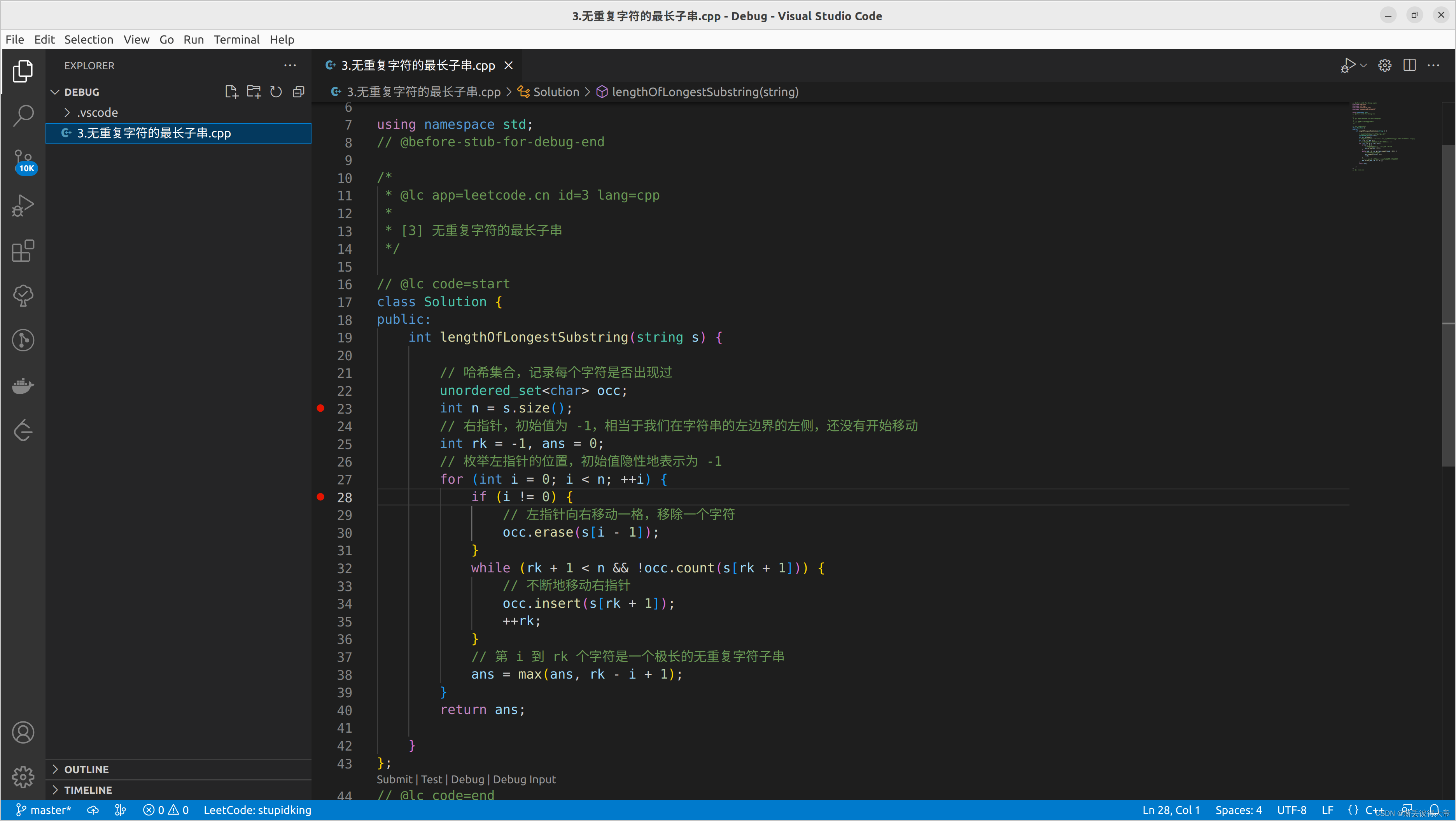Image resolution: width=1456 pixels, height=821 pixels.
Task: Open lengthOfLongestSubstring breadcrumb dropdown
Action: click(x=698, y=91)
